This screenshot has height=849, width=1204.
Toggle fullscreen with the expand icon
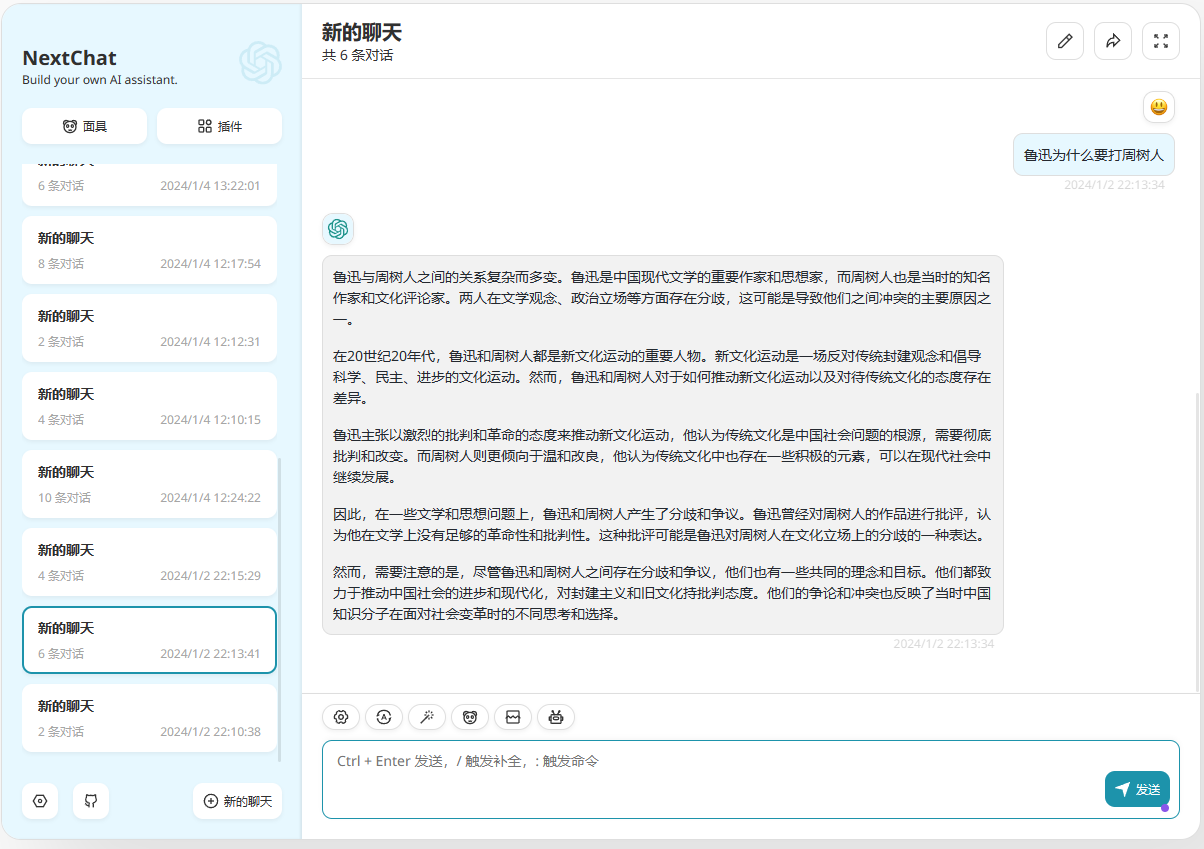point(1161,41)
